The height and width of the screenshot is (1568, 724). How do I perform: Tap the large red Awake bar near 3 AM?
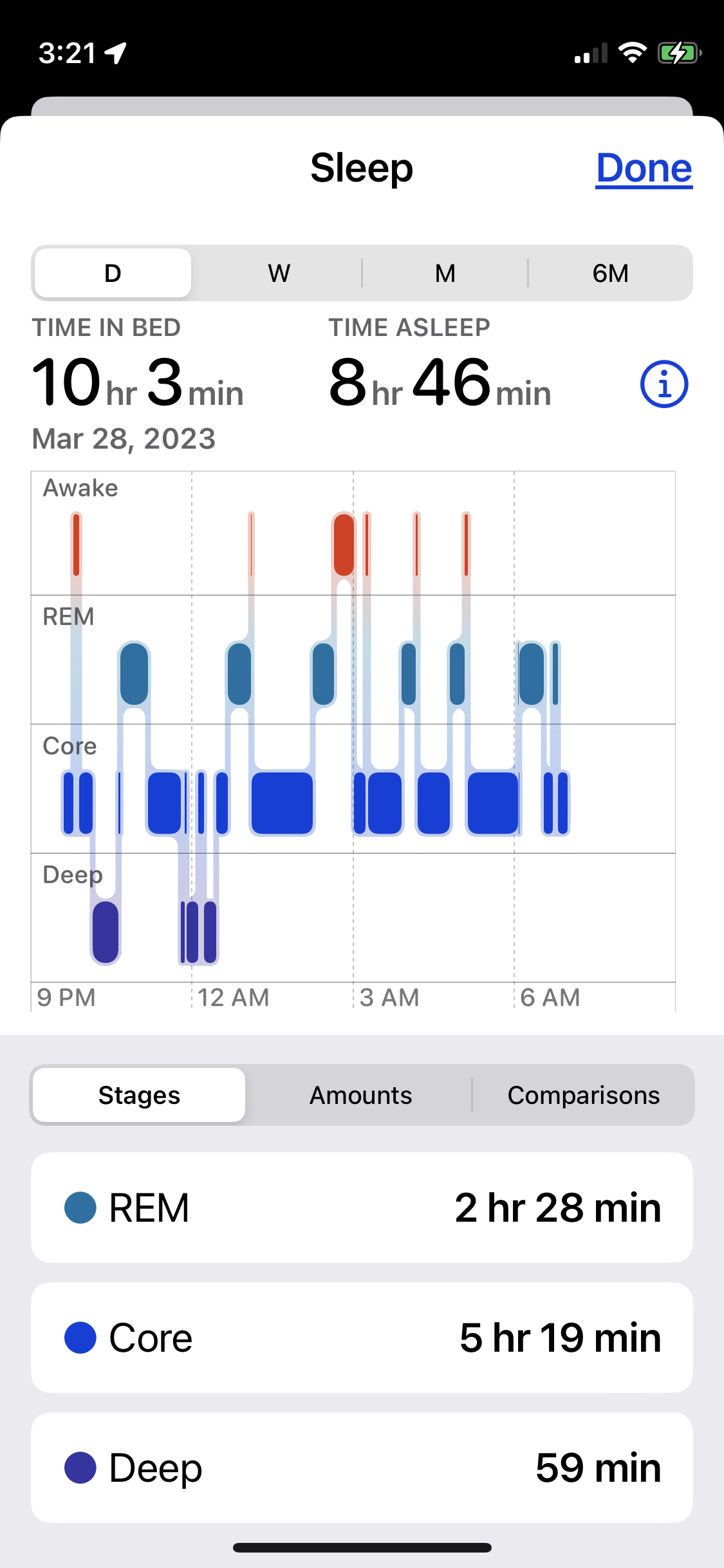tap(344, 545)
